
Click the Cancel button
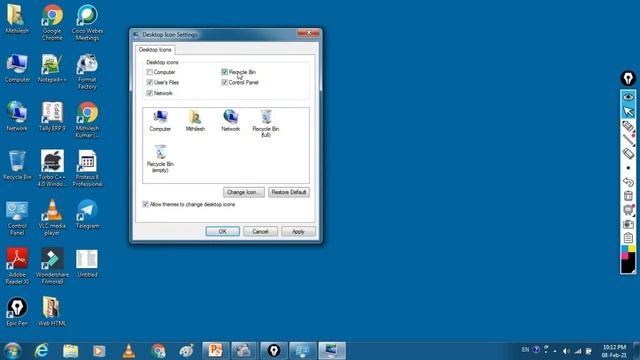coord(260,231)
